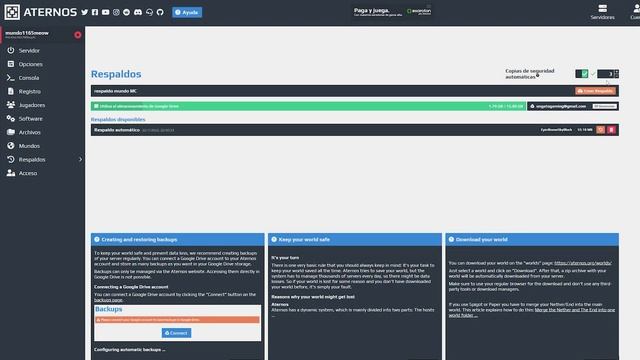Click the backups page link in article
This screenshot has height=360, width=640.
[108, 300]
